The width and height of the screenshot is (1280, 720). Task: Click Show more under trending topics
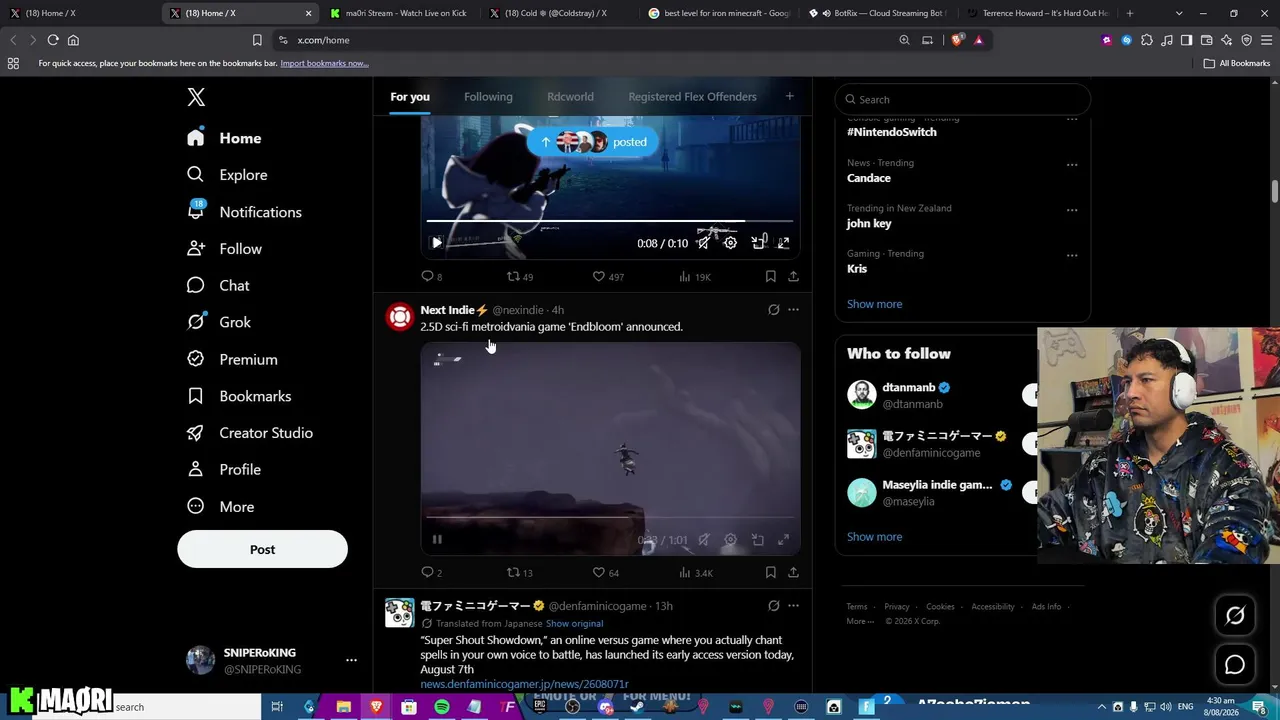pos(874,304)
